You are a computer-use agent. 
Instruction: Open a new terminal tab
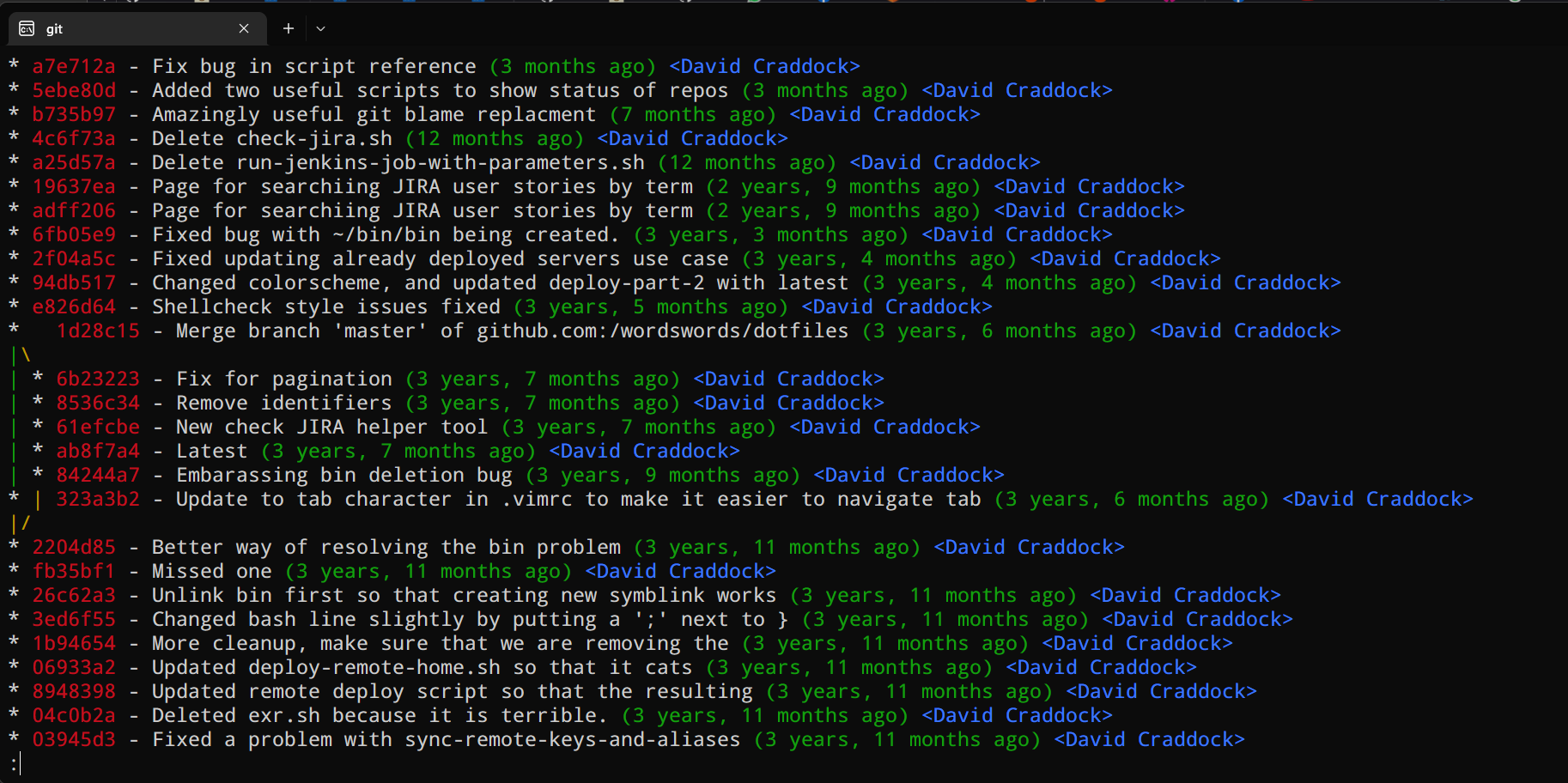click(289, 28)
